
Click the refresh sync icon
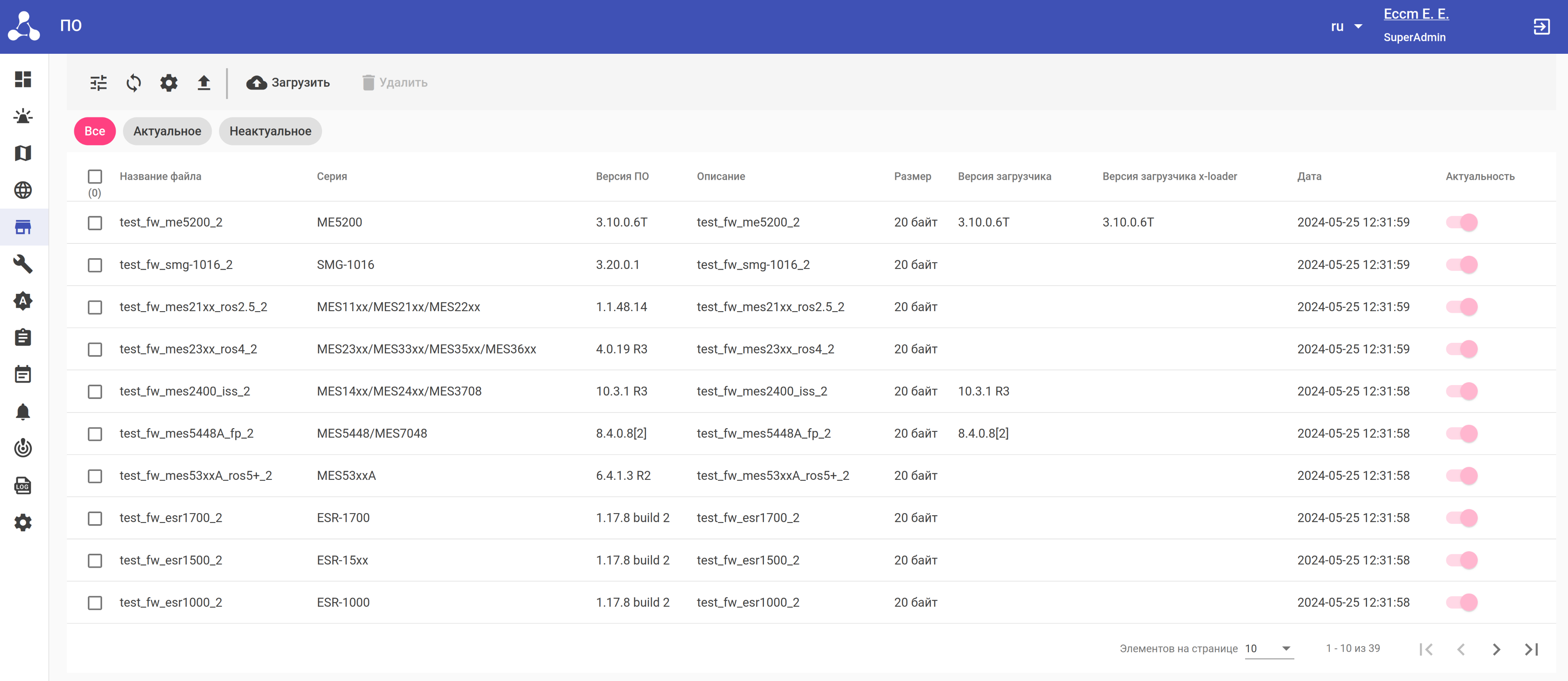tap(133, 82)
